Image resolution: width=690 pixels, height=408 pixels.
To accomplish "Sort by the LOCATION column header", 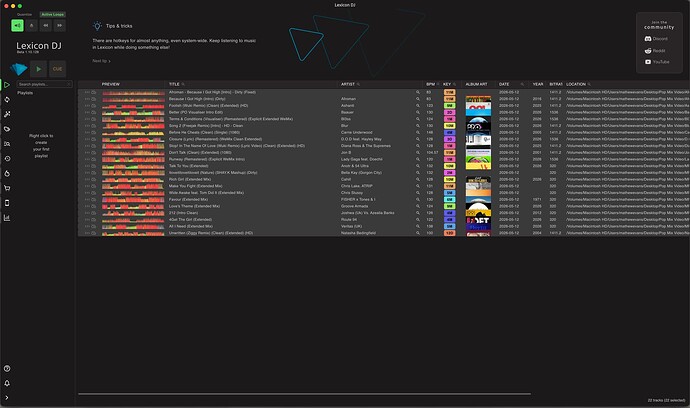I will pos(576,84).
